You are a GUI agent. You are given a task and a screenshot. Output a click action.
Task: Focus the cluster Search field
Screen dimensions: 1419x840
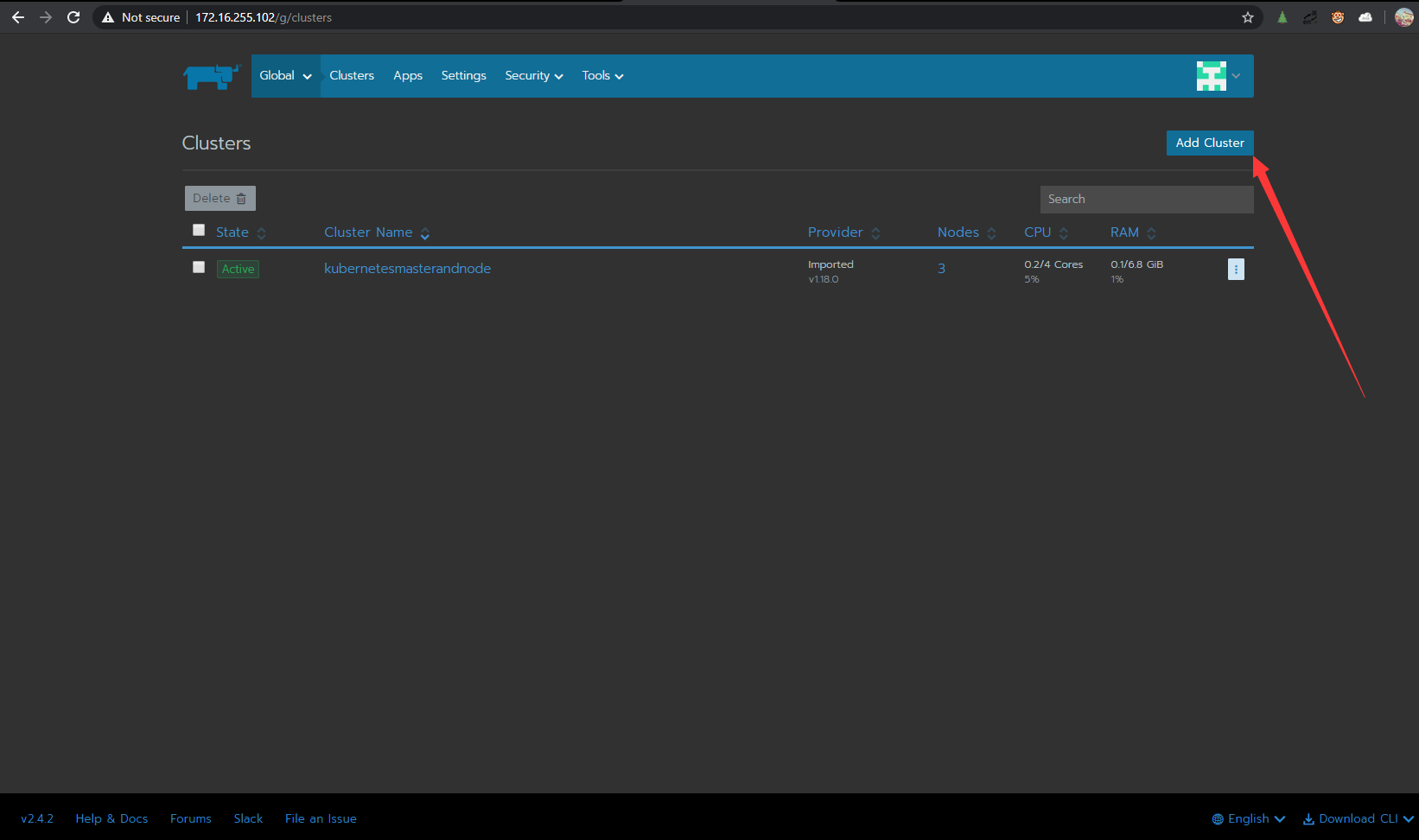tap(1147, 199)
